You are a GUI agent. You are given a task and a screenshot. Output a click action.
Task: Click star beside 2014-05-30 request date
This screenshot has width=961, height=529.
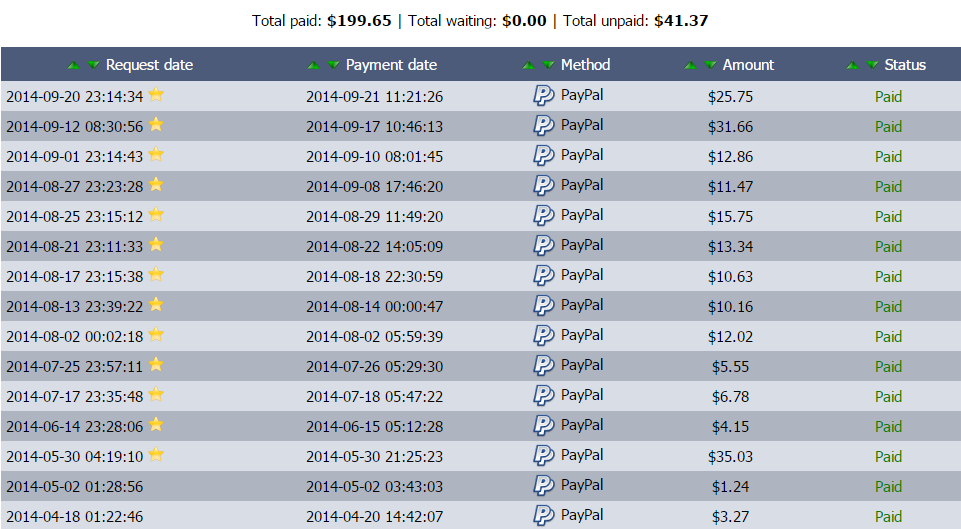(x=156, y=455)
